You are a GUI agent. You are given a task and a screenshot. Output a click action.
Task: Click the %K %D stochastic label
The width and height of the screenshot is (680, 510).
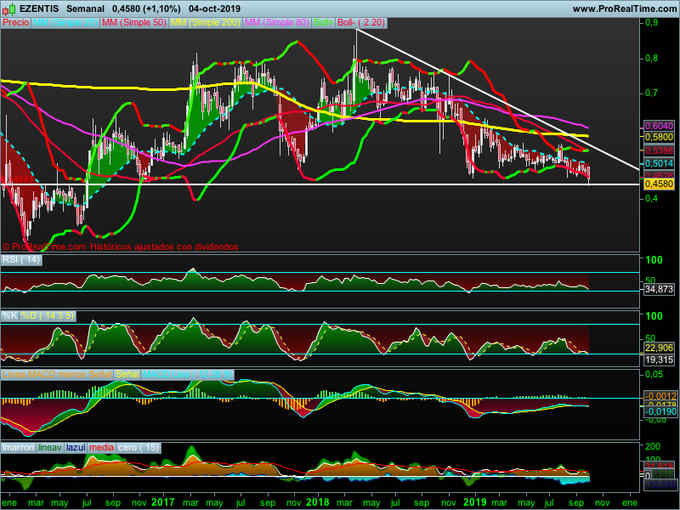(38, 316)
